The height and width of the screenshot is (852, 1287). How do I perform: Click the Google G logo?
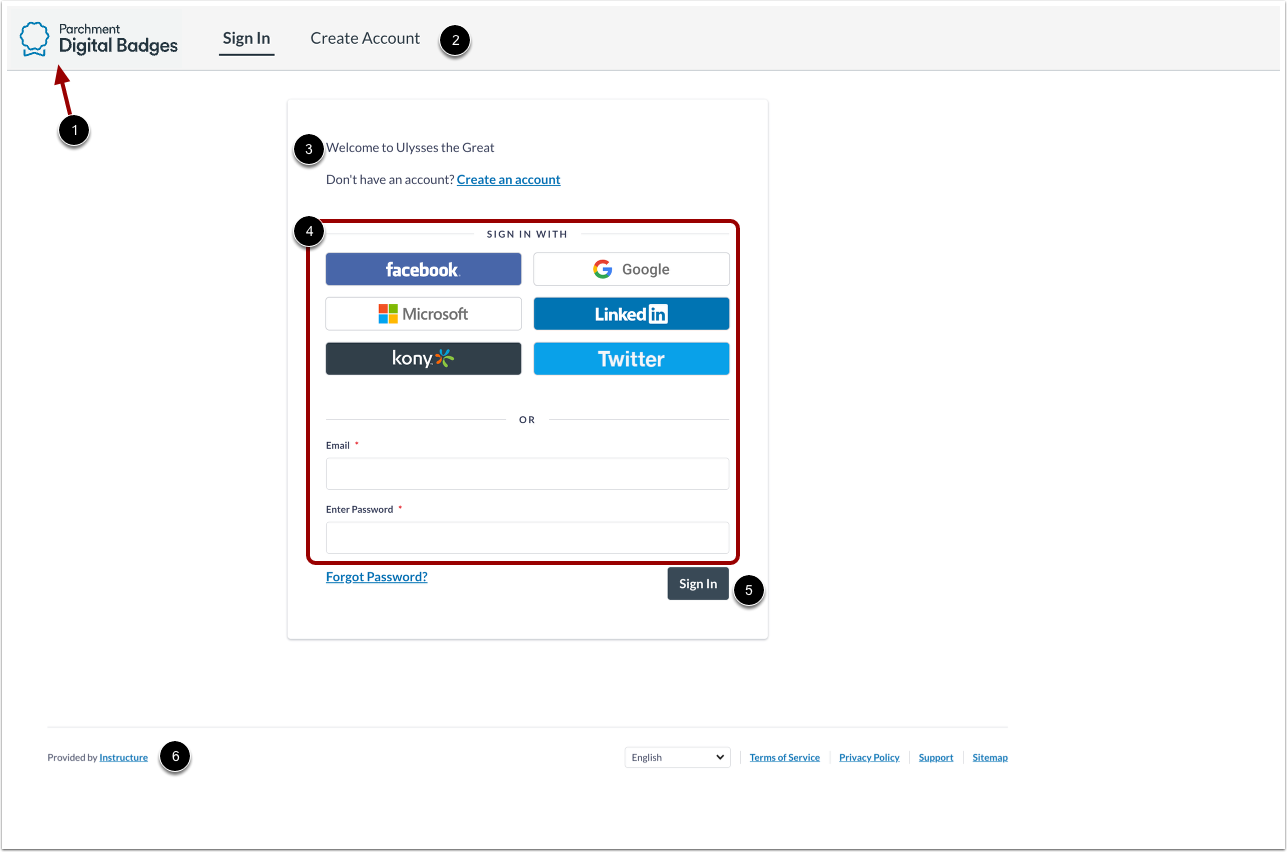(602, 269)
